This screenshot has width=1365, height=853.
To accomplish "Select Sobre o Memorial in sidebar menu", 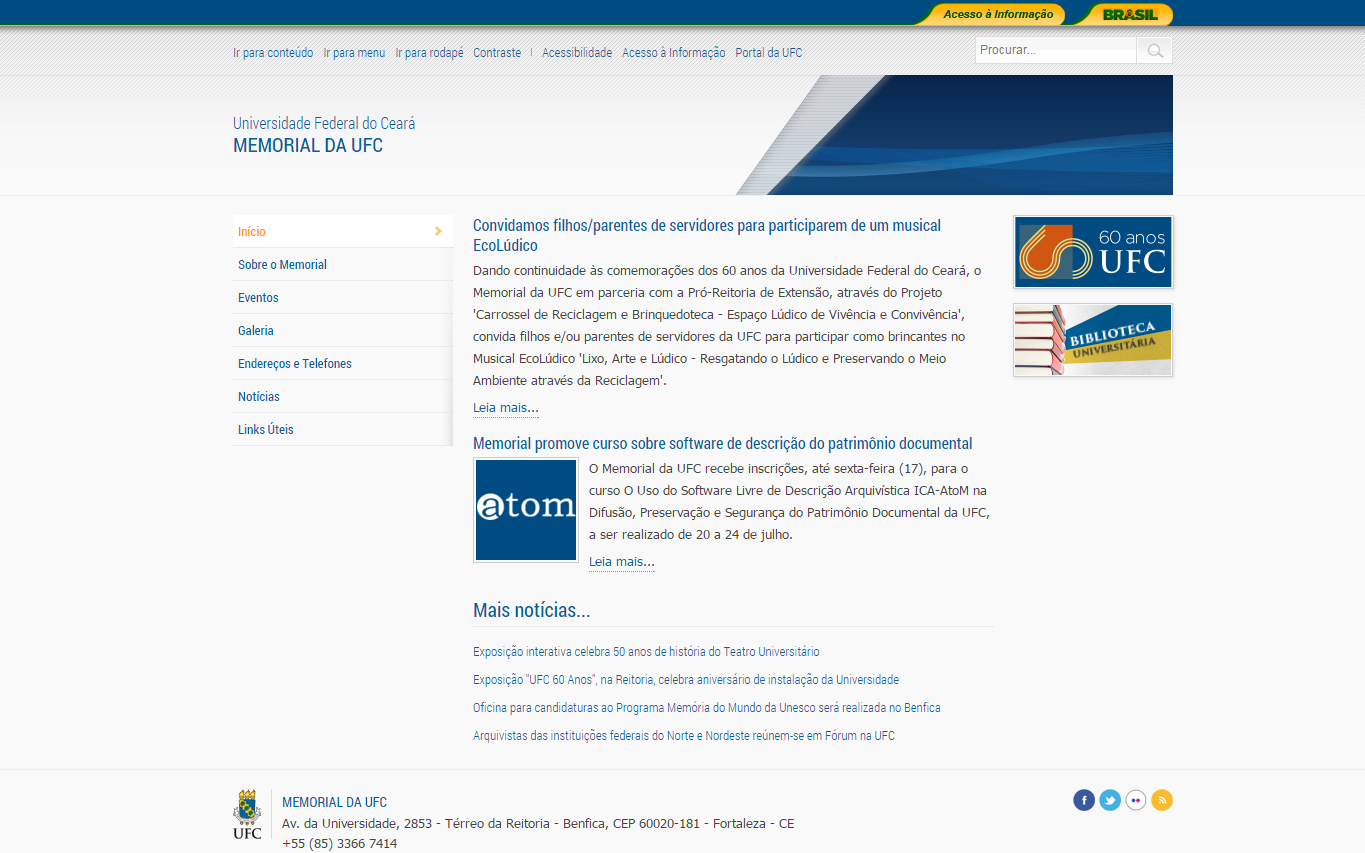I will point(282,265).
